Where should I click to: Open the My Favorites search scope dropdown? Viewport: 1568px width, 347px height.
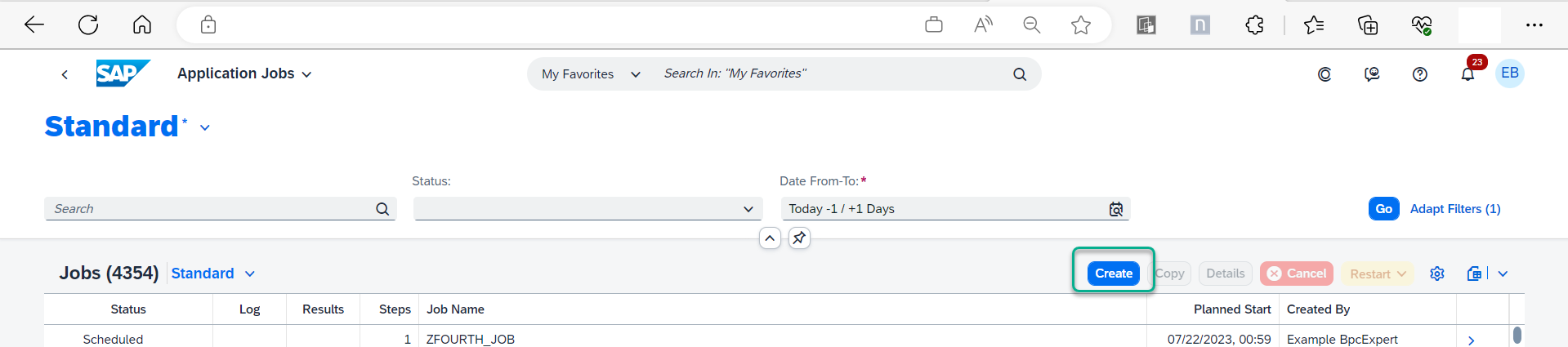[591, 74]
